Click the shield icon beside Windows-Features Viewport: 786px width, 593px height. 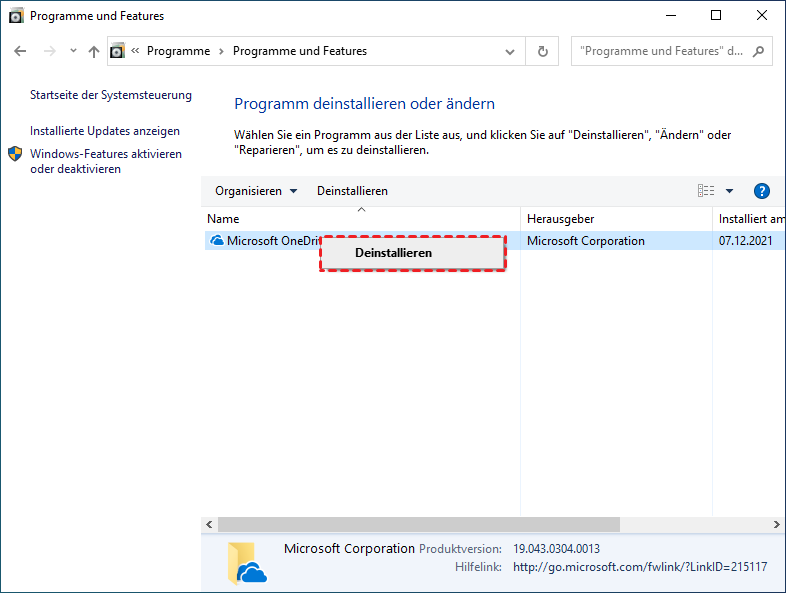[16, 154]
